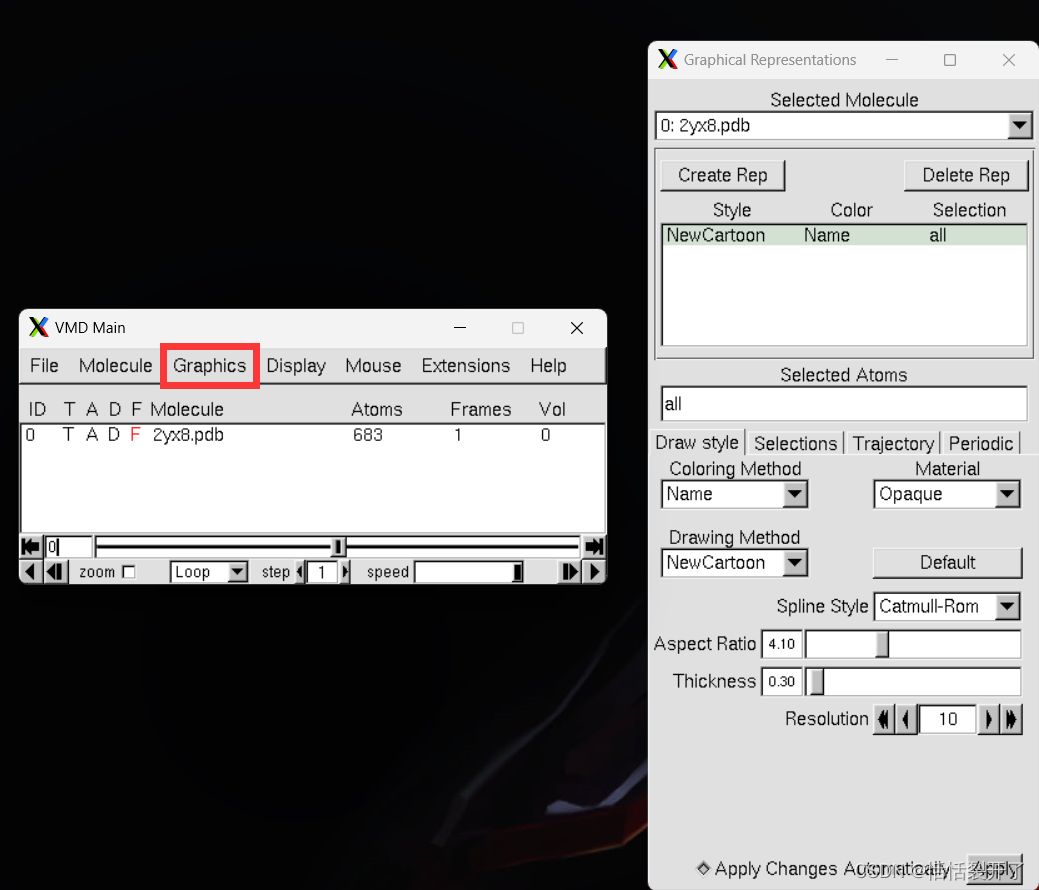This screenshot has height=890, width=1039.
Task: Click the Selected Atoms text field
Action: click(x=842, y=404)
